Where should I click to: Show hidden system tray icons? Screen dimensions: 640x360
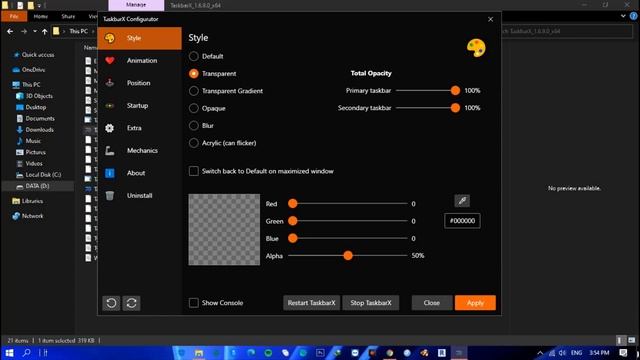[x=540, y=353]
